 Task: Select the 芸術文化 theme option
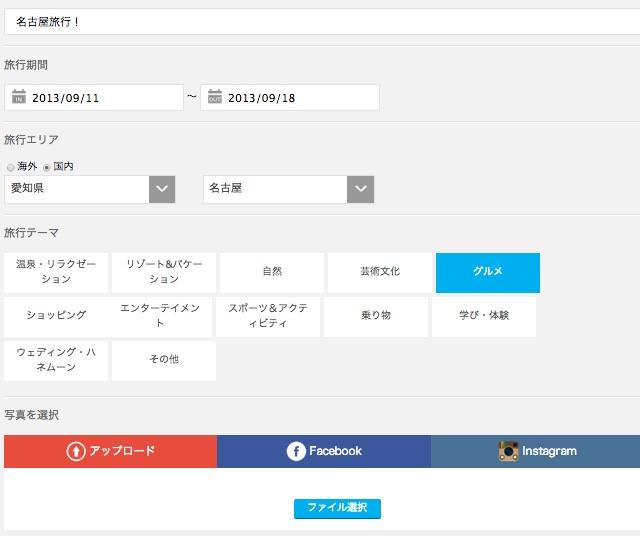[x=380, y=272]
